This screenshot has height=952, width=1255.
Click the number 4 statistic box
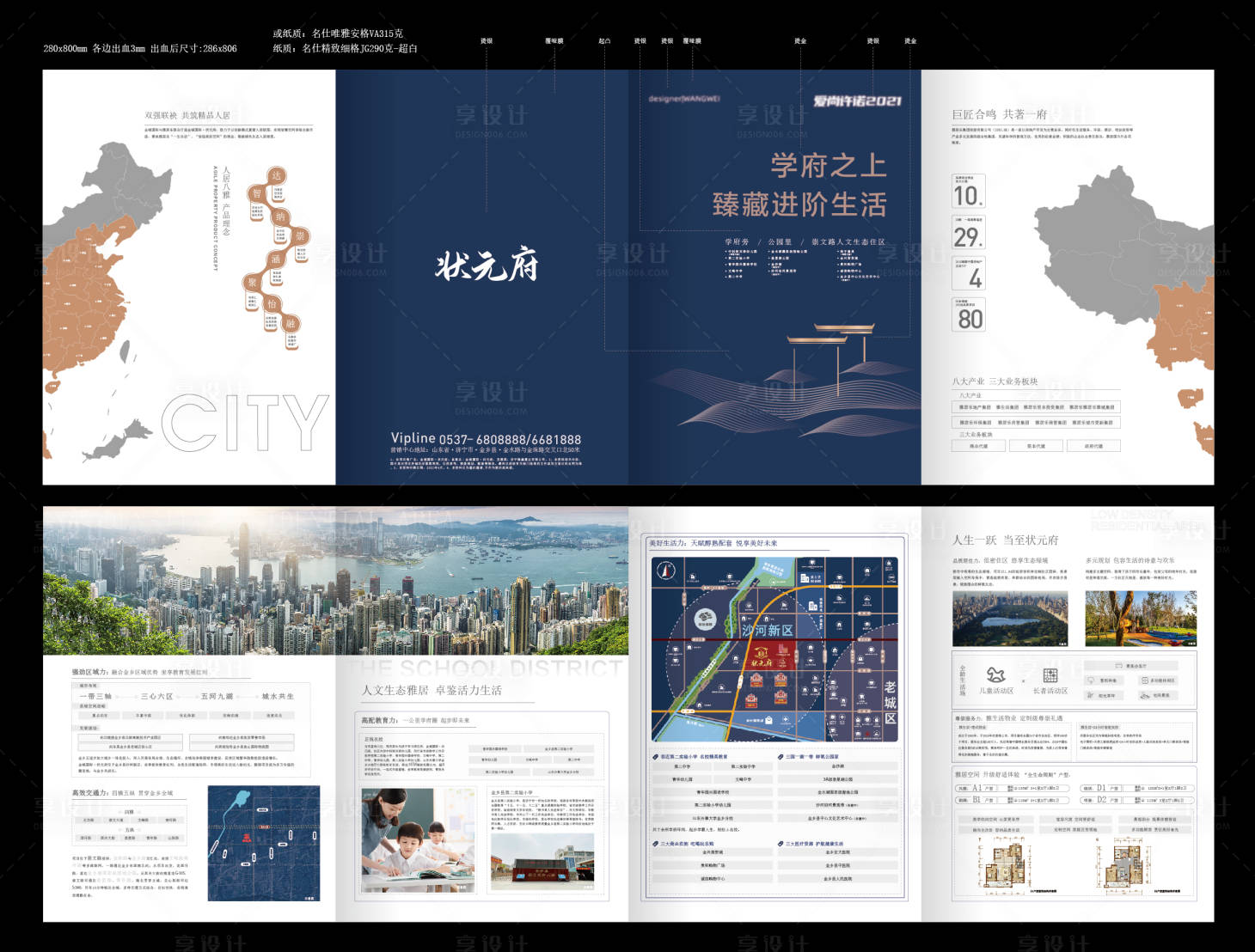tap(968, 273)
